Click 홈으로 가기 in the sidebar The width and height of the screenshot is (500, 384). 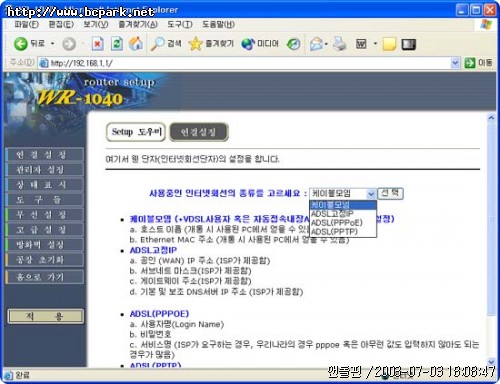pos(45,277)
